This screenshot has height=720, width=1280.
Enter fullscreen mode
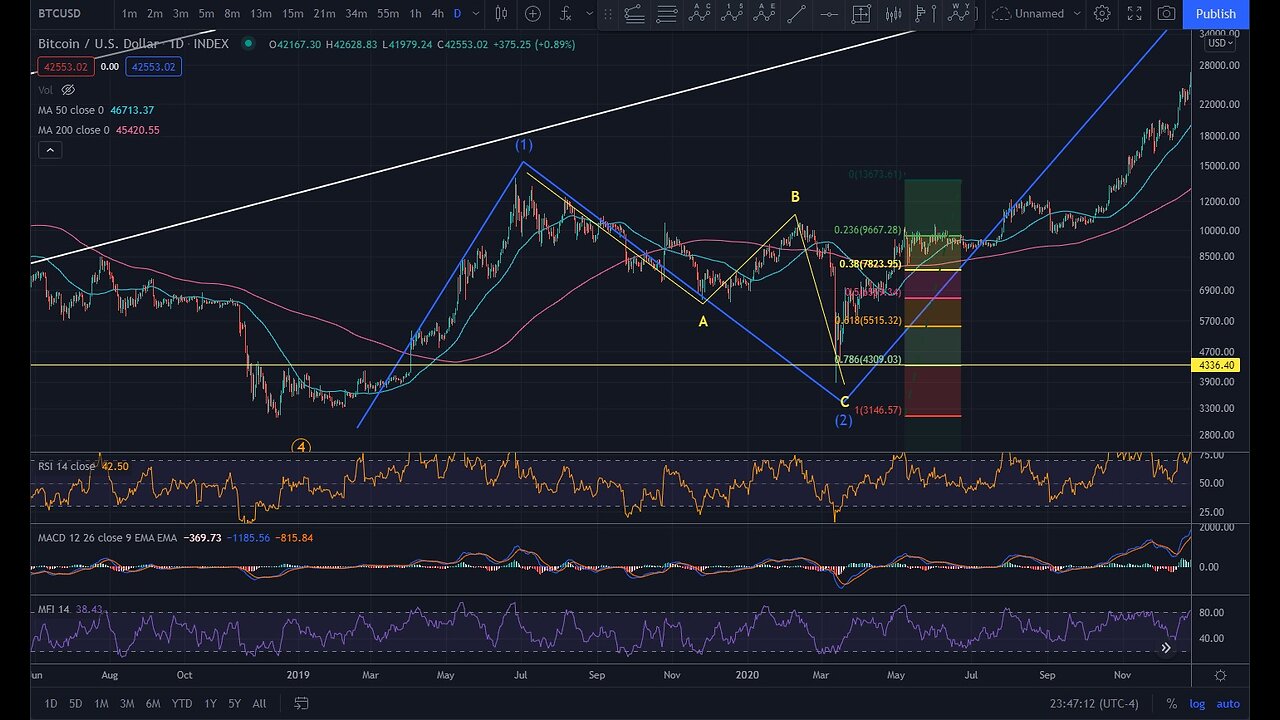click(x=1134, y=14)
